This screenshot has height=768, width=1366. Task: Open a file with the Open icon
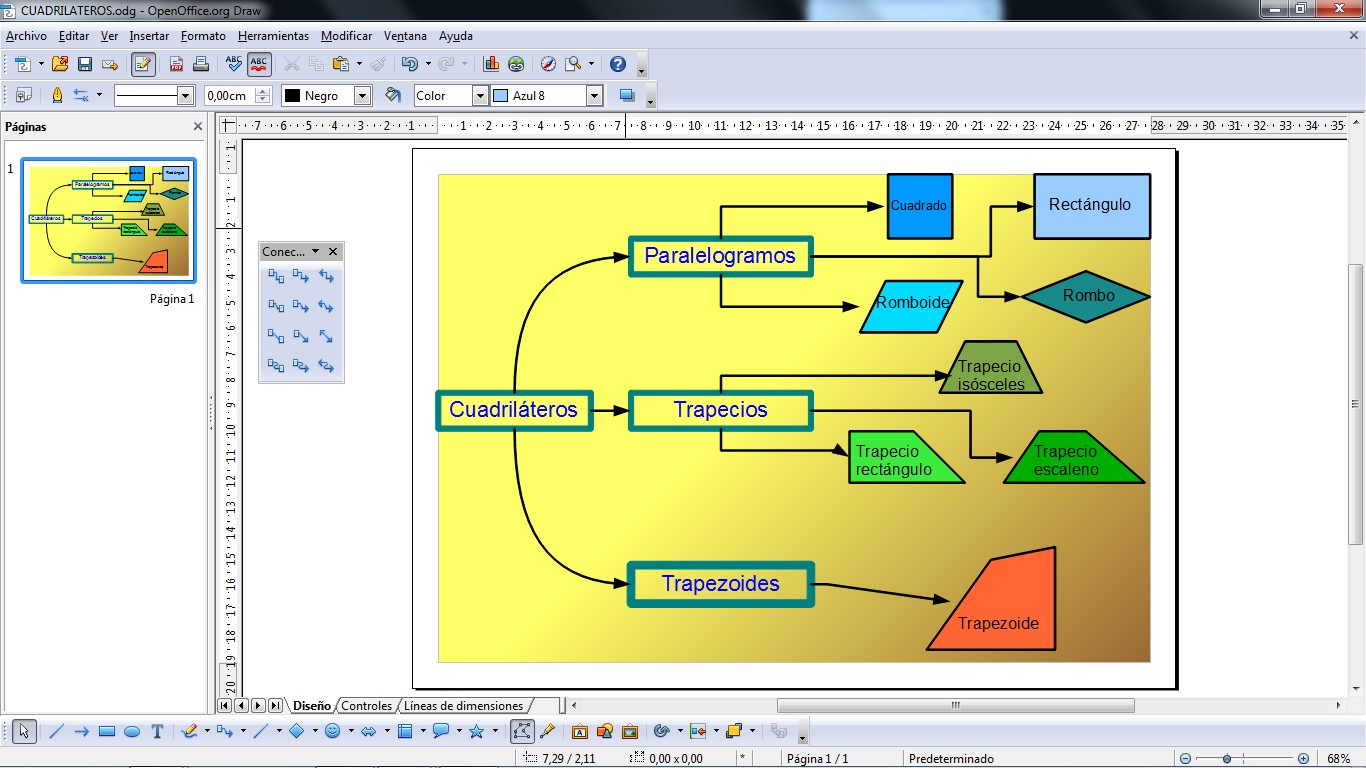point(60,64)
